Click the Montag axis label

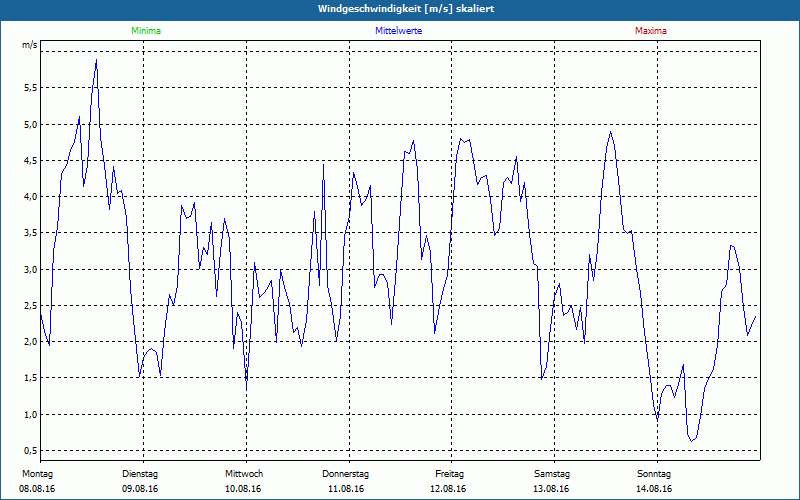pyautogui.click(x=37, y=474)
